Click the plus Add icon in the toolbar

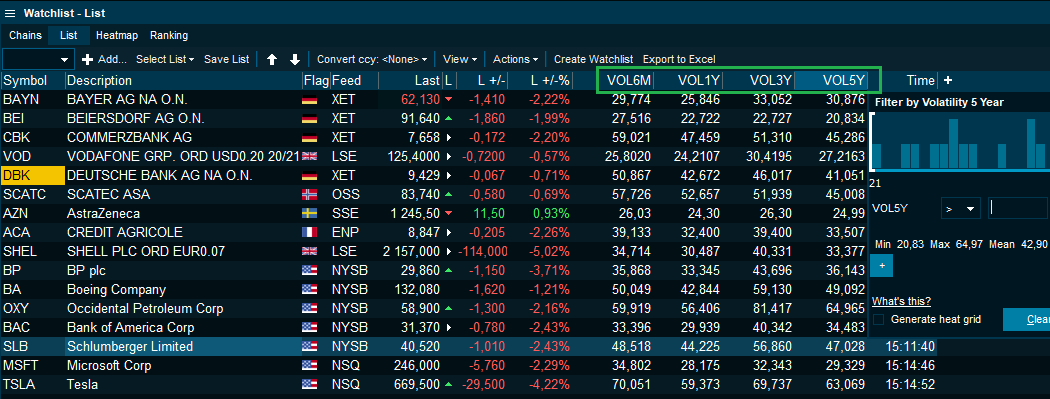(x=87, y=59)
